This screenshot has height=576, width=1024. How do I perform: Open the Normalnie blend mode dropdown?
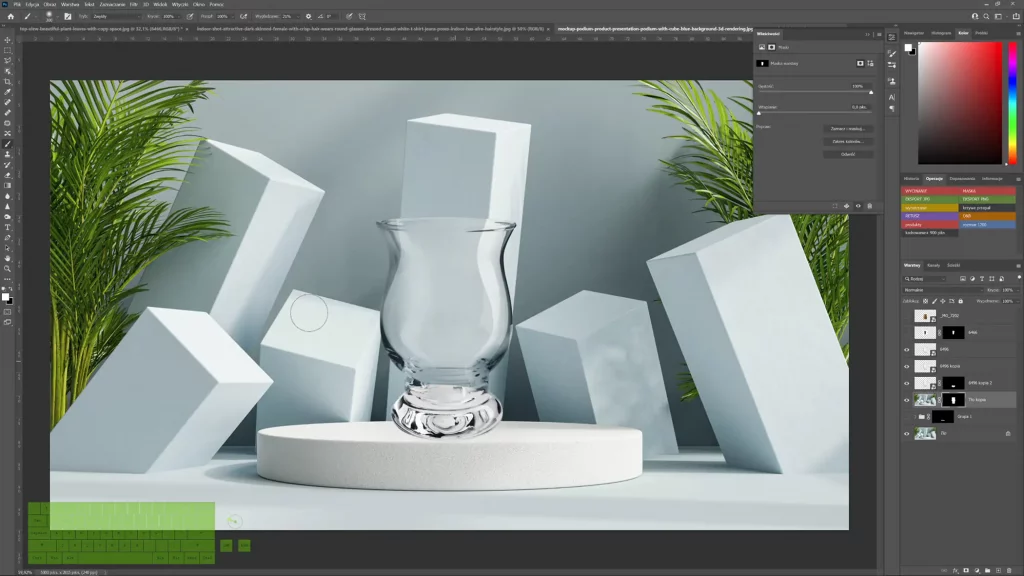point(942,290)
